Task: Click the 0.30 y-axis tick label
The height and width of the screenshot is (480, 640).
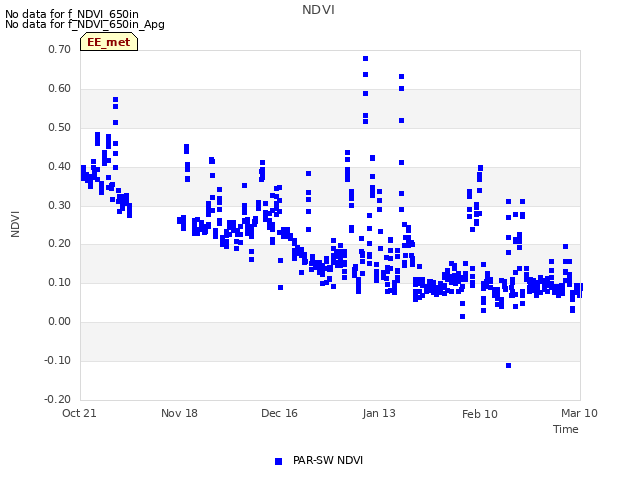Action: click(59, 205)
